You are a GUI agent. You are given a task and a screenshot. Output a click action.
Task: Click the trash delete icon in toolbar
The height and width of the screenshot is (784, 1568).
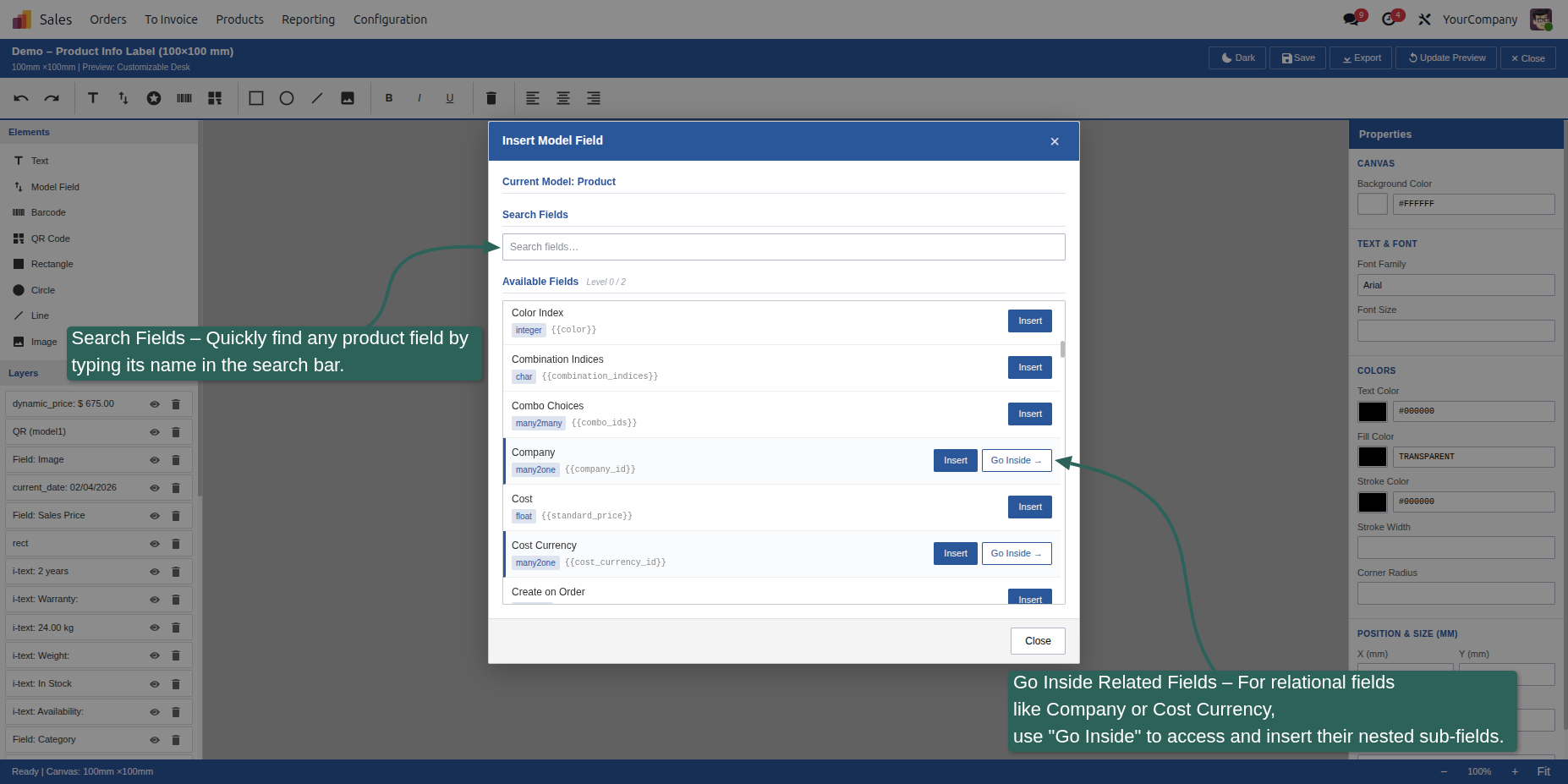(491, 98)
